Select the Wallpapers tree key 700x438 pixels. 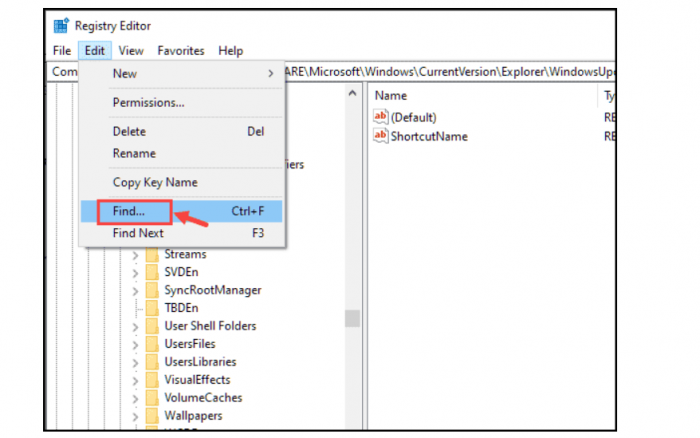193,415
